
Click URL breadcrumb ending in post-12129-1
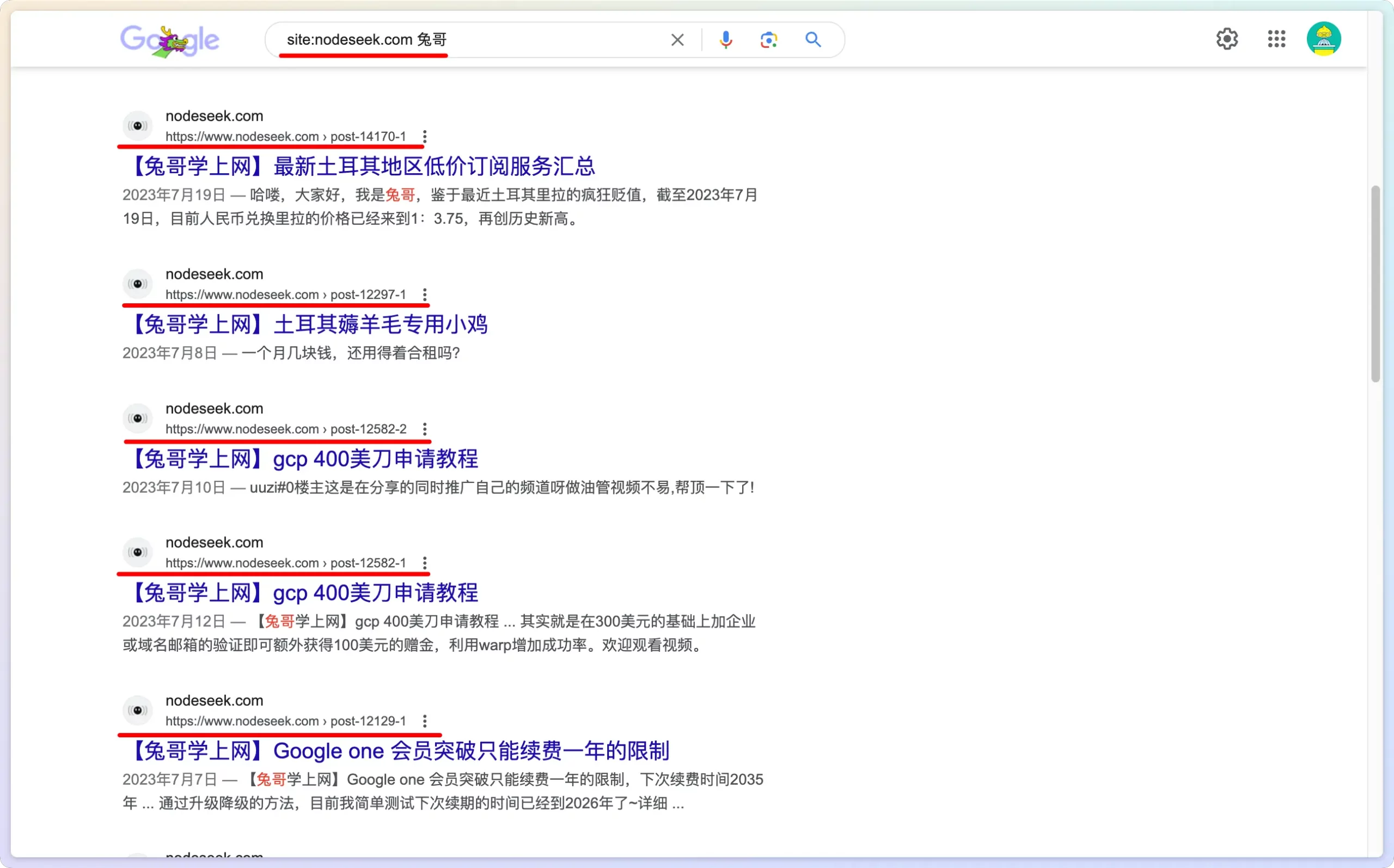click(x=286, y=721)
